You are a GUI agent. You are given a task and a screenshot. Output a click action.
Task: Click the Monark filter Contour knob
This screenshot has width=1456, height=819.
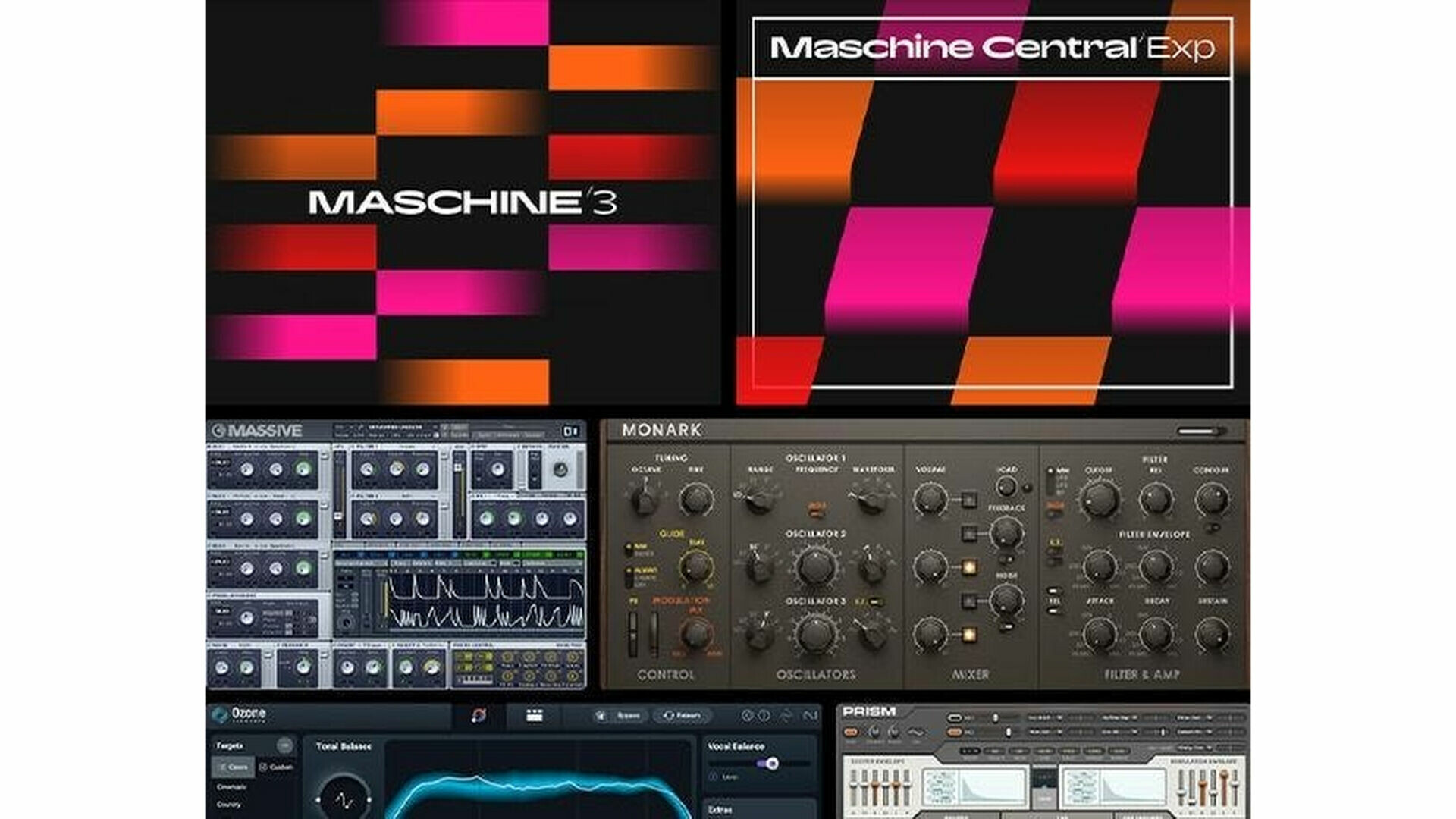pos(1211,500)
